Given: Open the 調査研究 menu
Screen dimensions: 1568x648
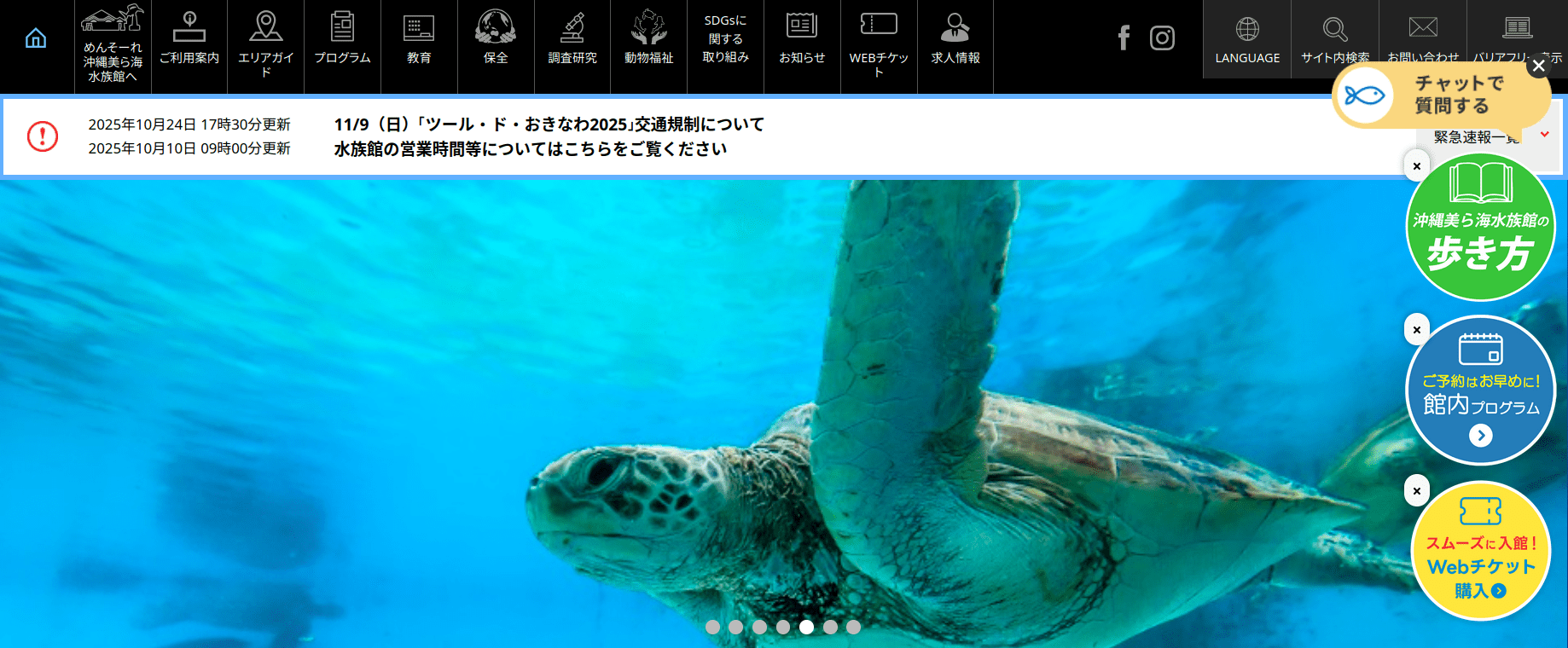Looking at the screenshot, I should point(572,39).
